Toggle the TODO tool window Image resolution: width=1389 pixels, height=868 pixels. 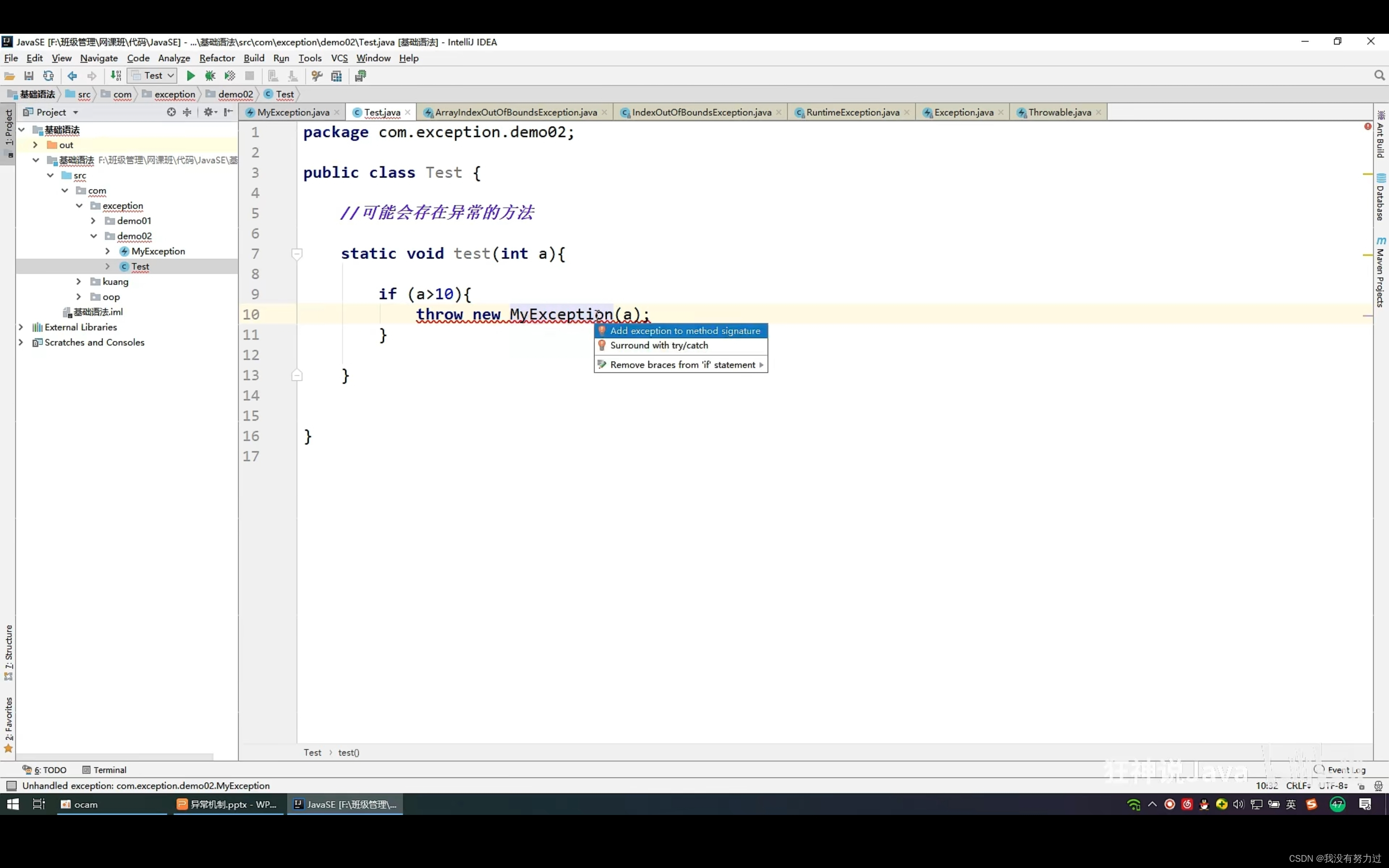45,770
